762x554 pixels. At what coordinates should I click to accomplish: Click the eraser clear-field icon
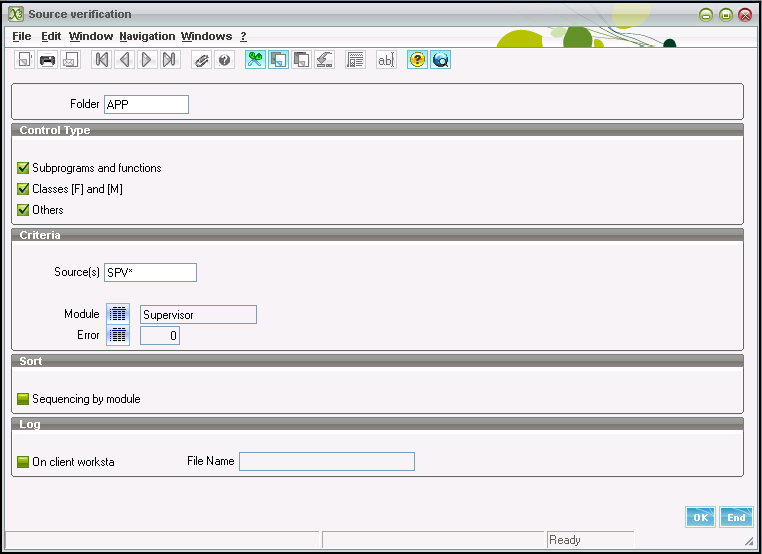click(x=324, y=60)
